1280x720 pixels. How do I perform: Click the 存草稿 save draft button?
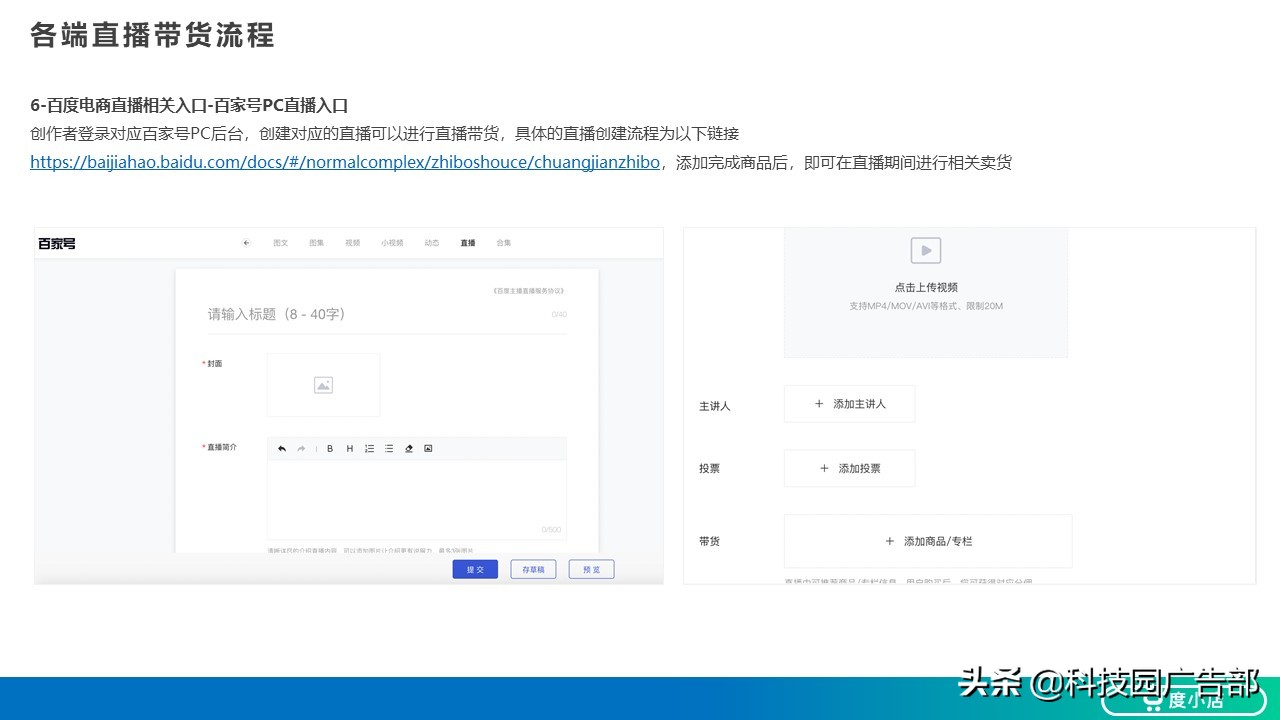coord(533,568)
